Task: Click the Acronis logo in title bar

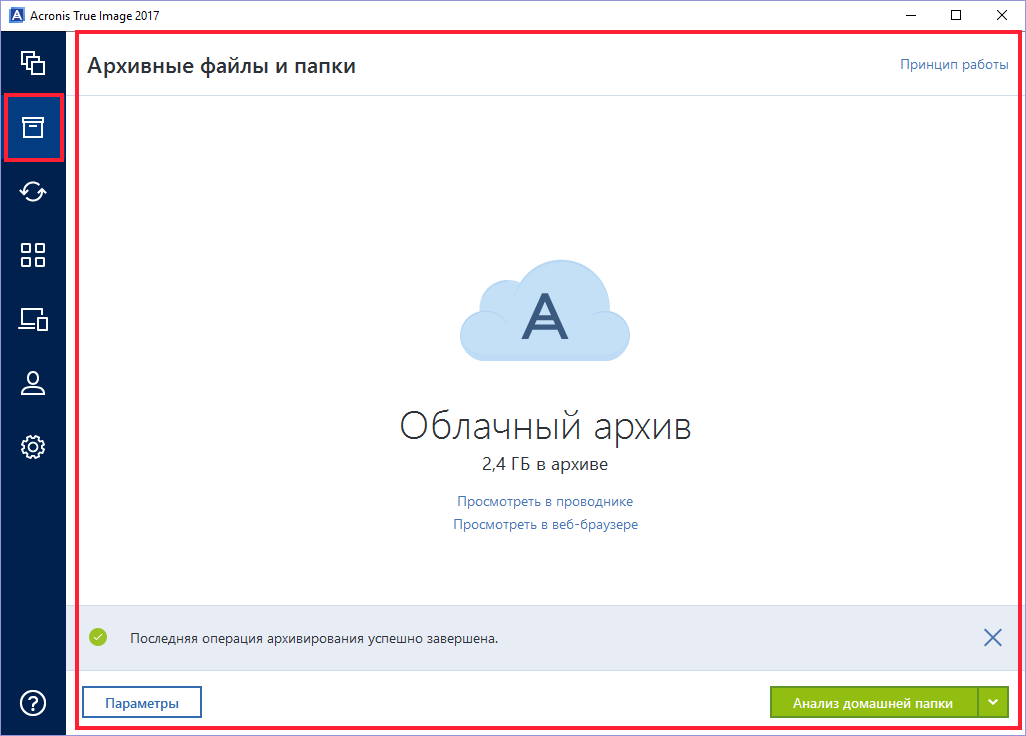Action: tap(14, 15)
